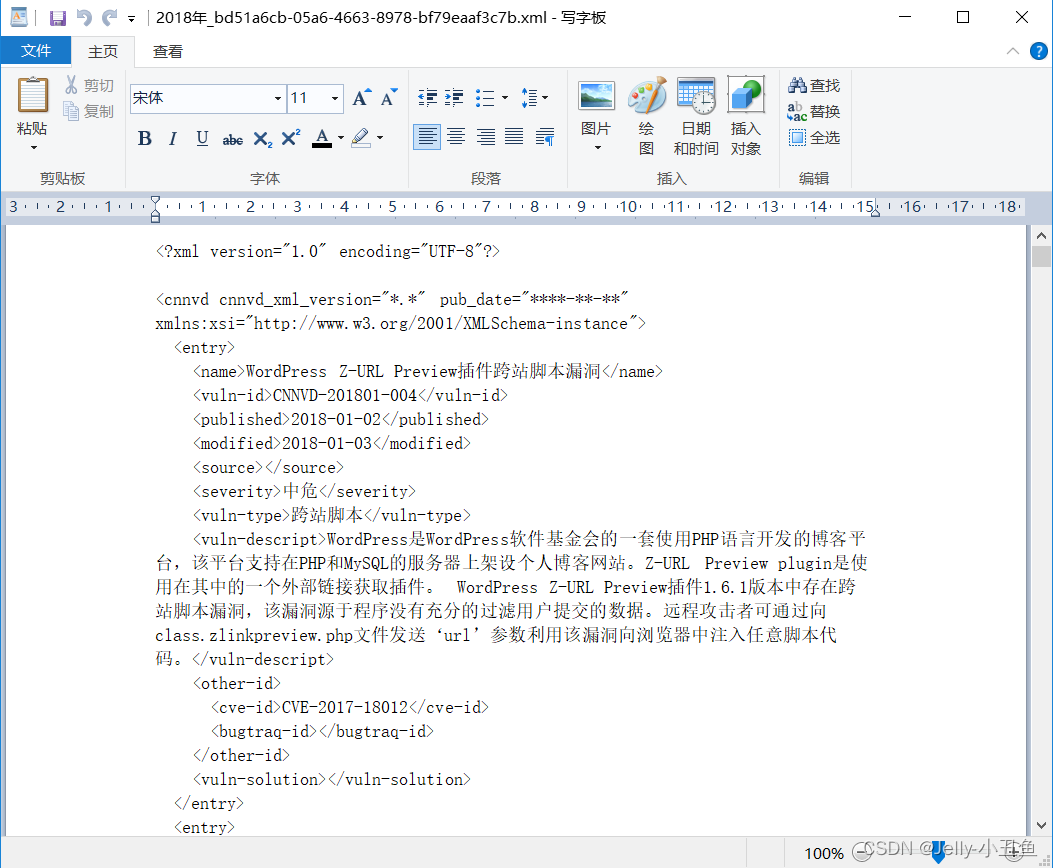Open paragraph settings icon
Screen dimensions: 1053x868
pyautogui.click(x=545, y=137)
